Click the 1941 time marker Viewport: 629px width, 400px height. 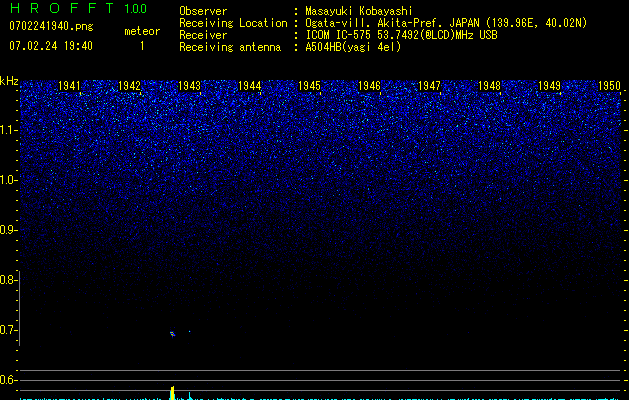tap(69, 86)
